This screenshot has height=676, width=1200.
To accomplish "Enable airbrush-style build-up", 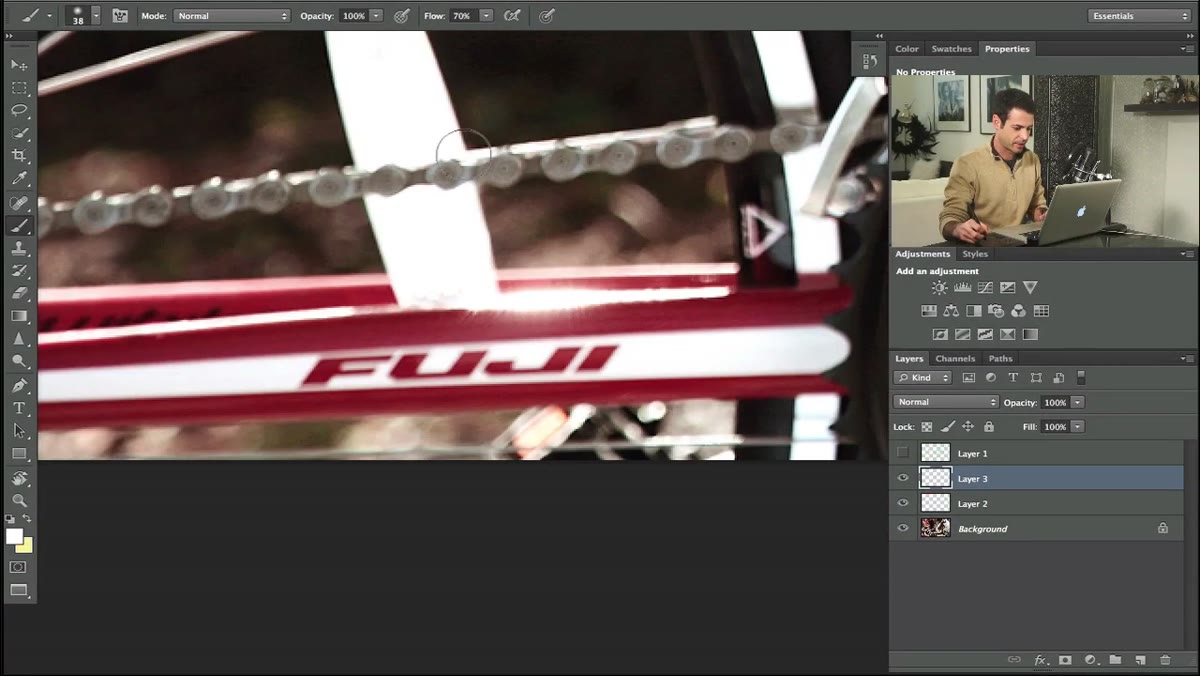I will [x=512, y=16].
